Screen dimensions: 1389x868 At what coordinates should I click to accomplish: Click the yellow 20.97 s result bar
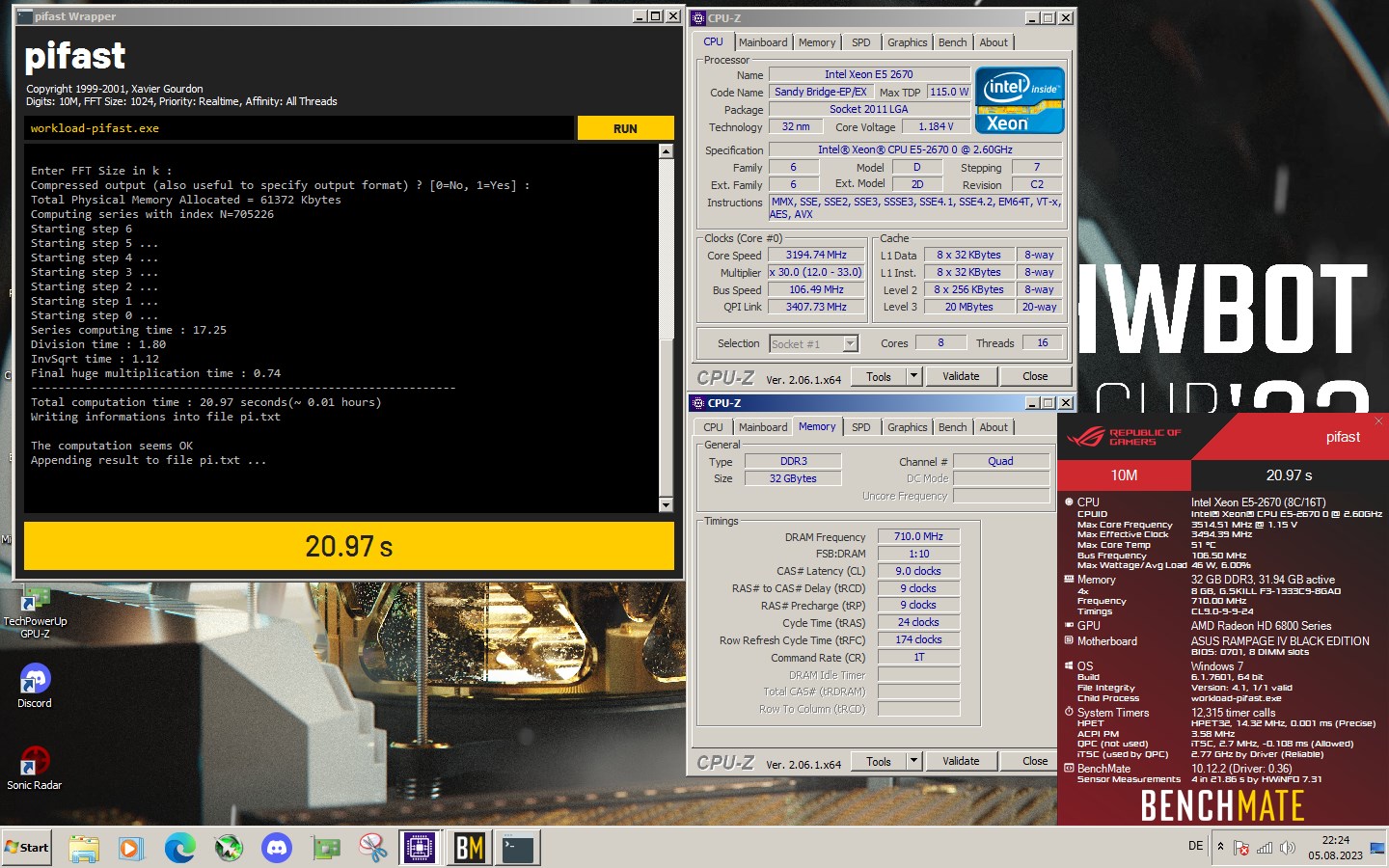[x=349, y=546]
